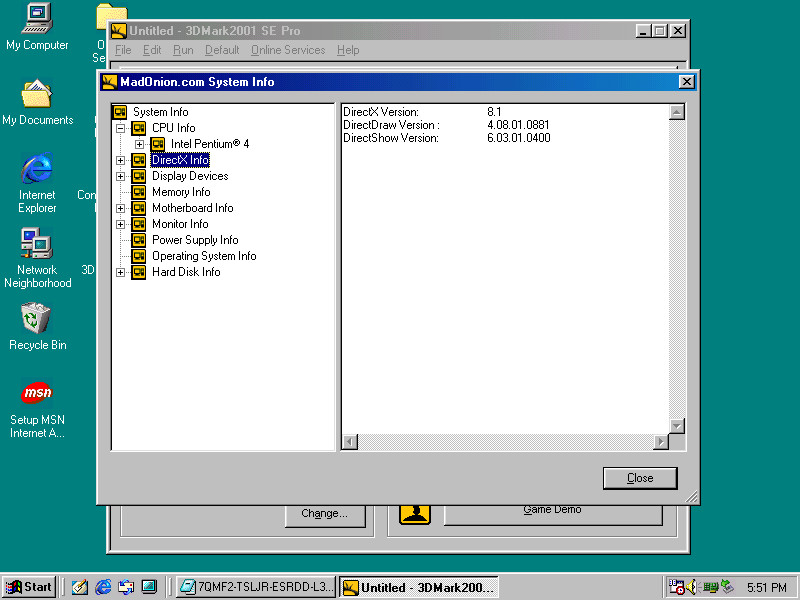Expand the Hard Disk Info node
Screen dimensions: 800x600
tap(121, 272)
